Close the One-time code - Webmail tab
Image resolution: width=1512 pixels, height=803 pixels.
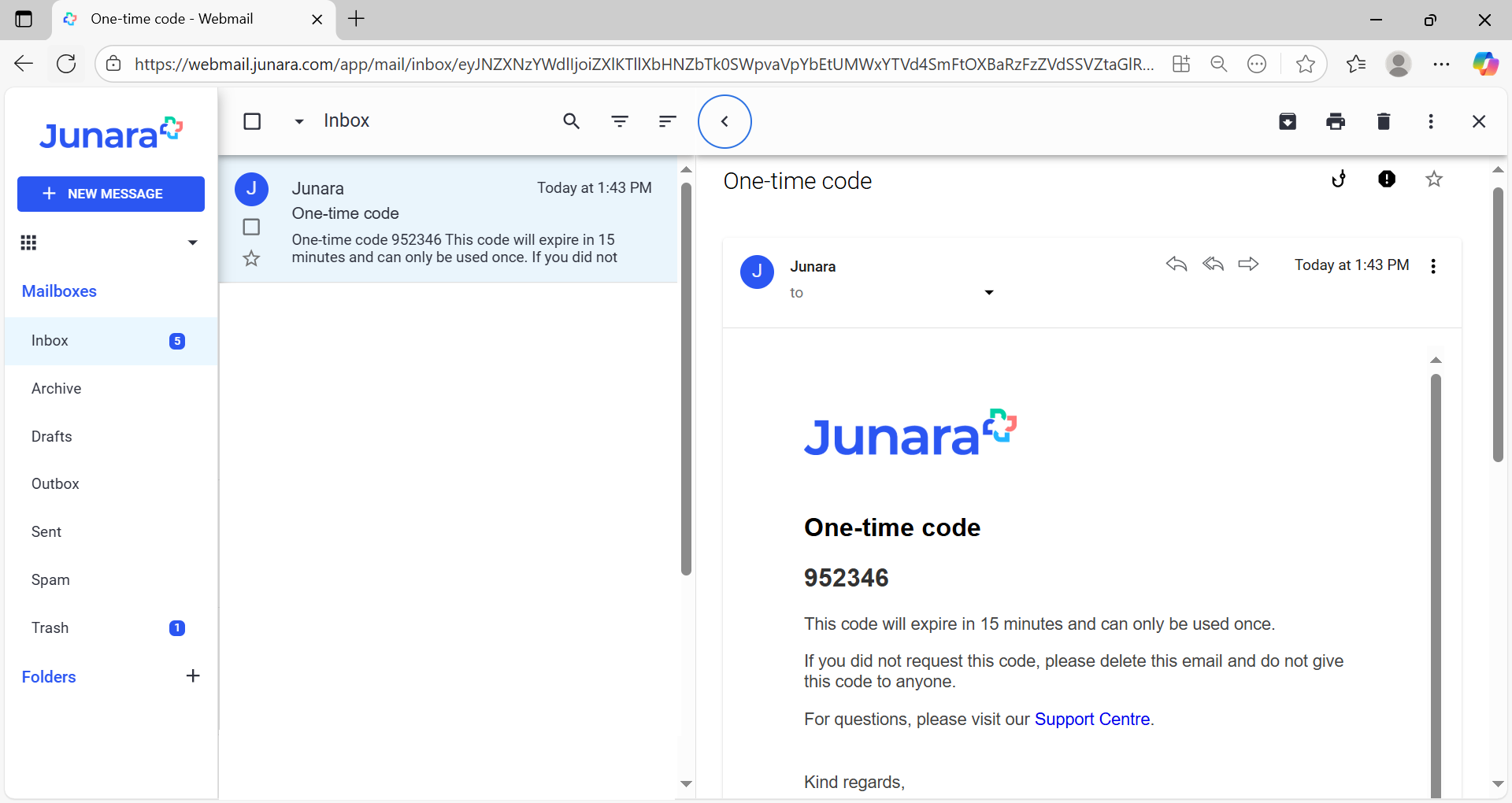(x=317, y=20)
